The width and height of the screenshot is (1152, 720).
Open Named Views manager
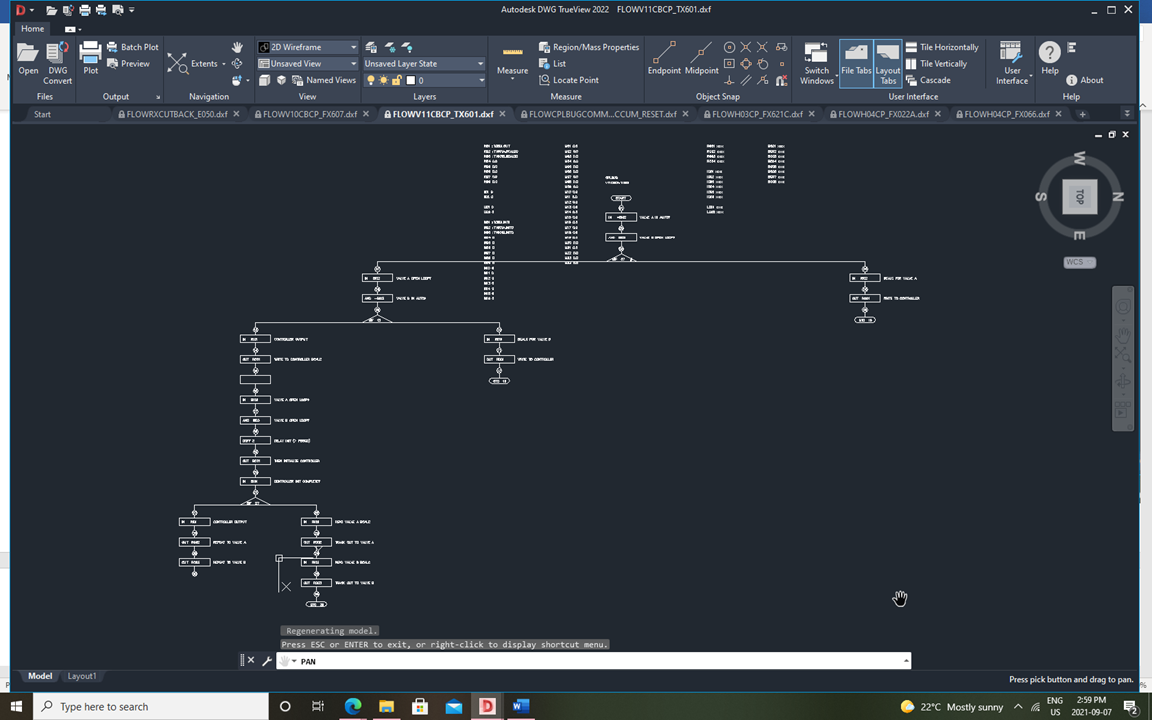324,80
